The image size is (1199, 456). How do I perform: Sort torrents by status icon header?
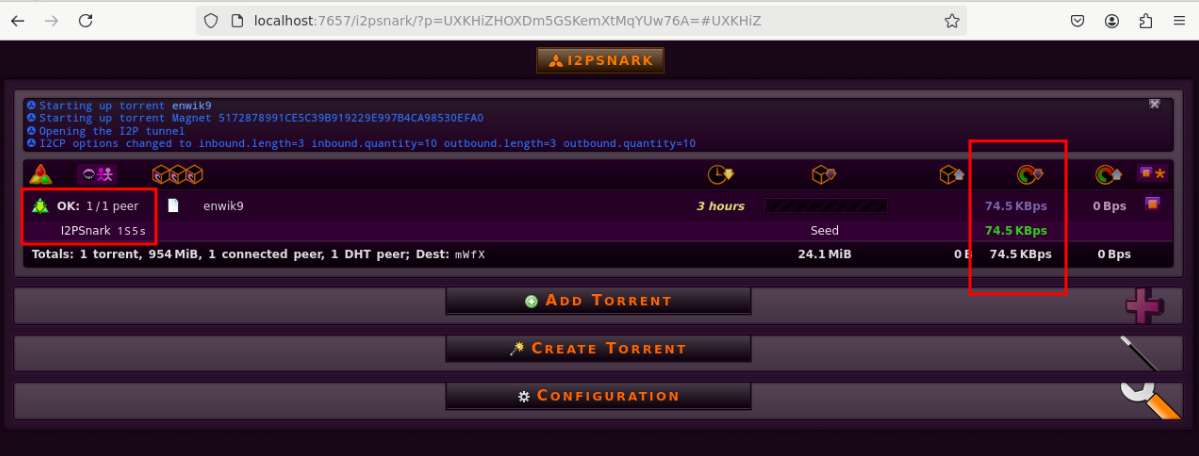pyautogui.click(x=41, y=174)
